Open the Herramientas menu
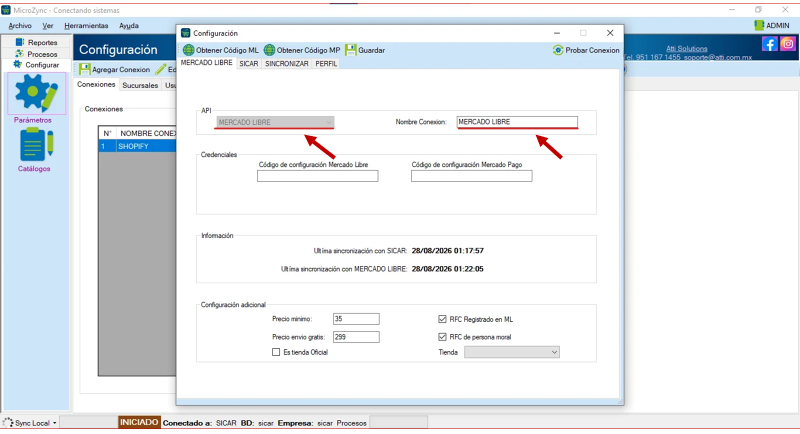 coord(86,25)
